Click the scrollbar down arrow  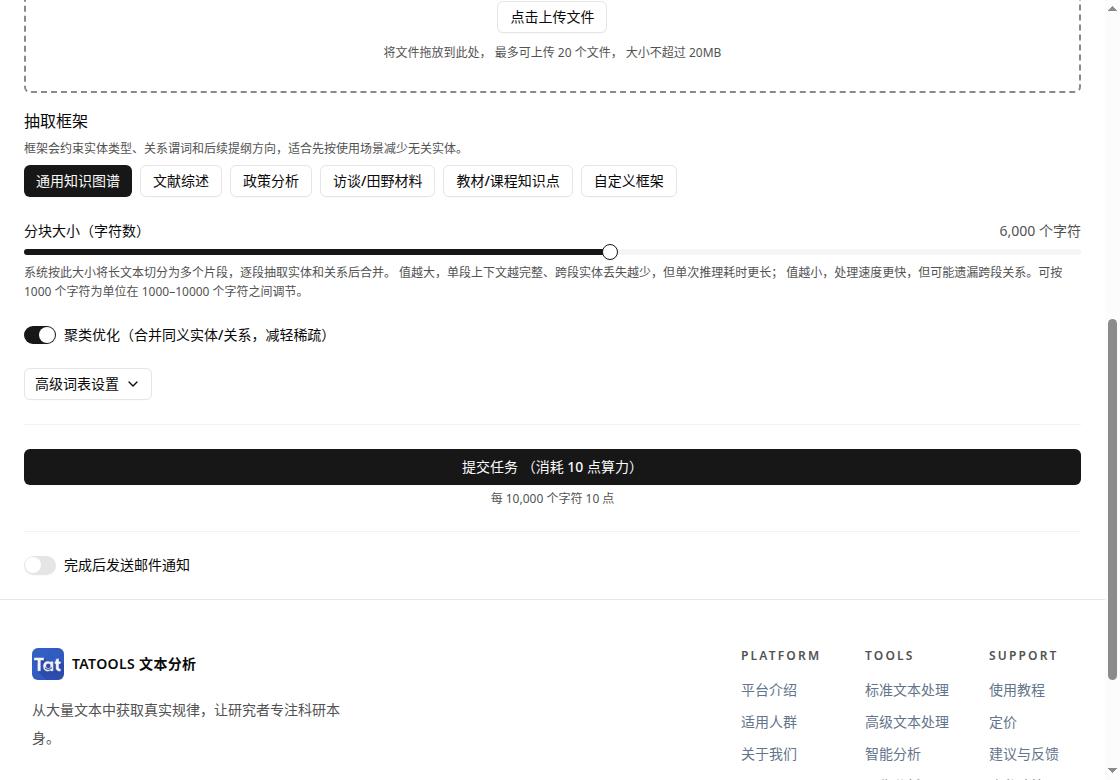tap(1112, 771)
